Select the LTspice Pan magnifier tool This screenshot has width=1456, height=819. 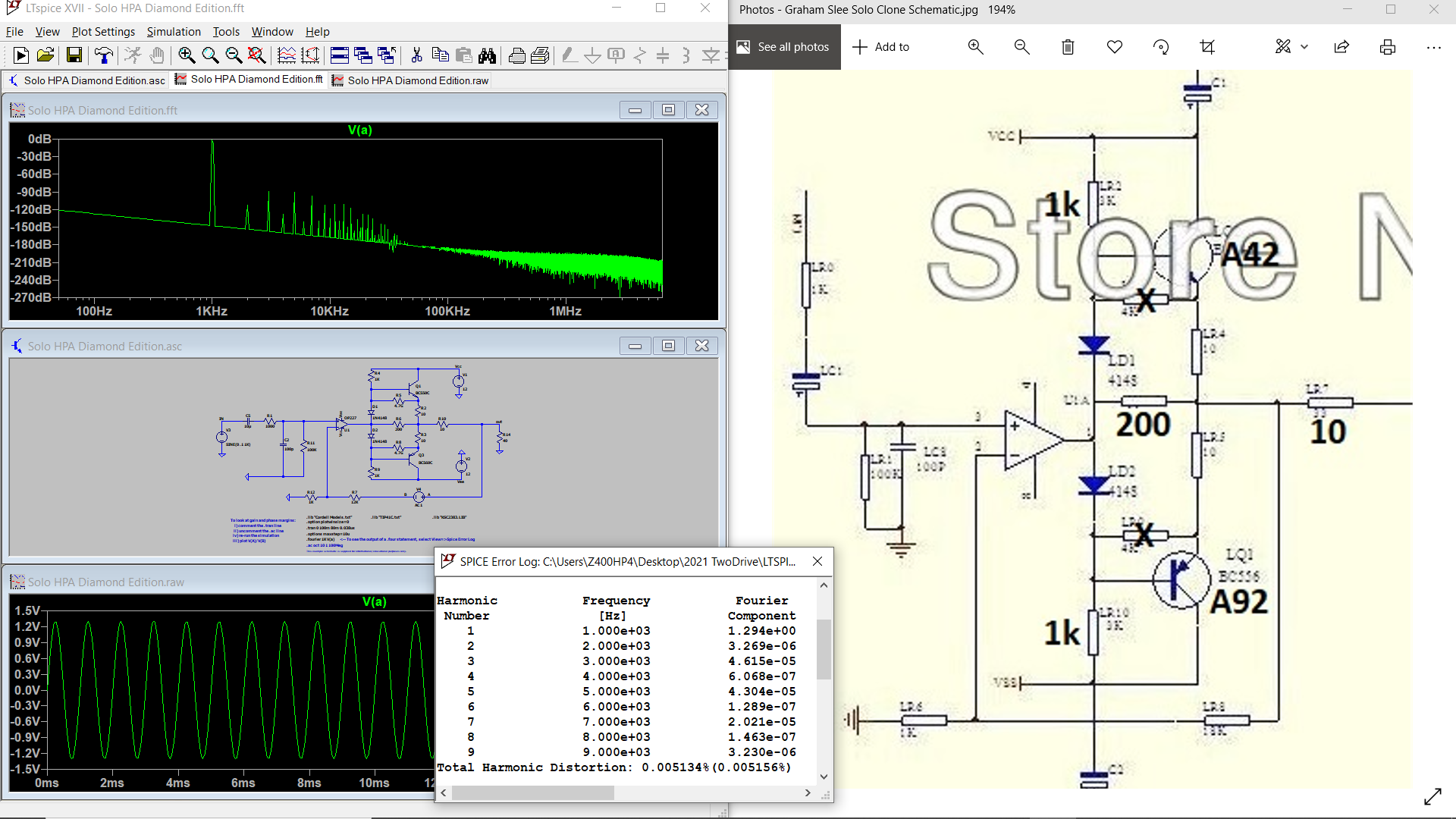pyautogui.click(x=210, y=55)
